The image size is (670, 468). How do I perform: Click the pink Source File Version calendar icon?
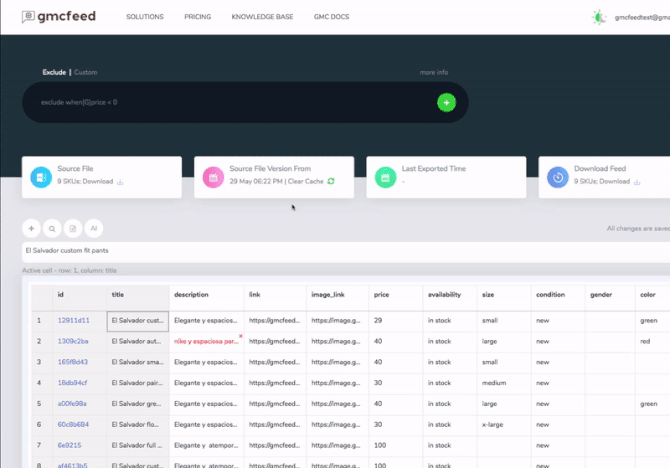(212, 177)
